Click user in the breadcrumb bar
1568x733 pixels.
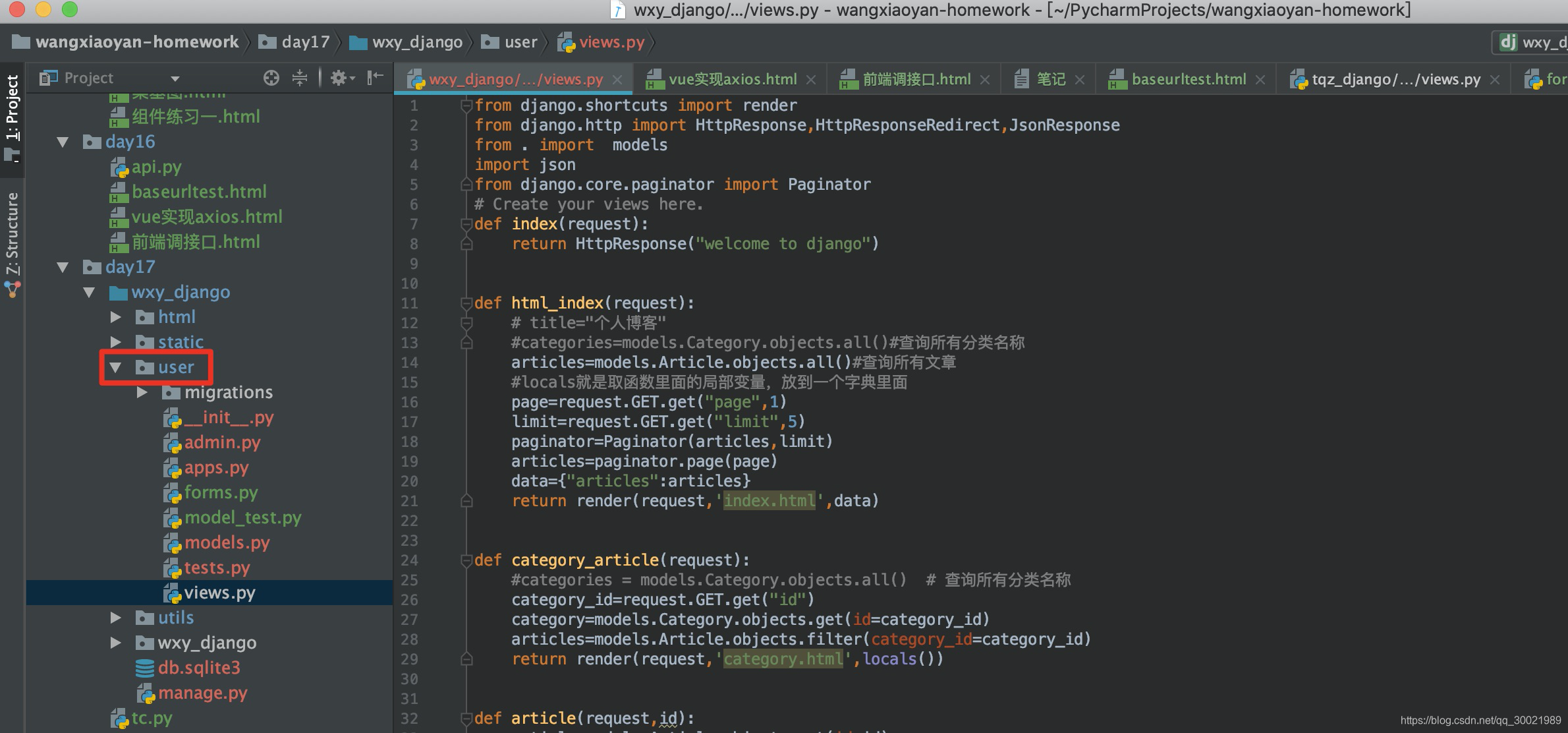[509, 42]
